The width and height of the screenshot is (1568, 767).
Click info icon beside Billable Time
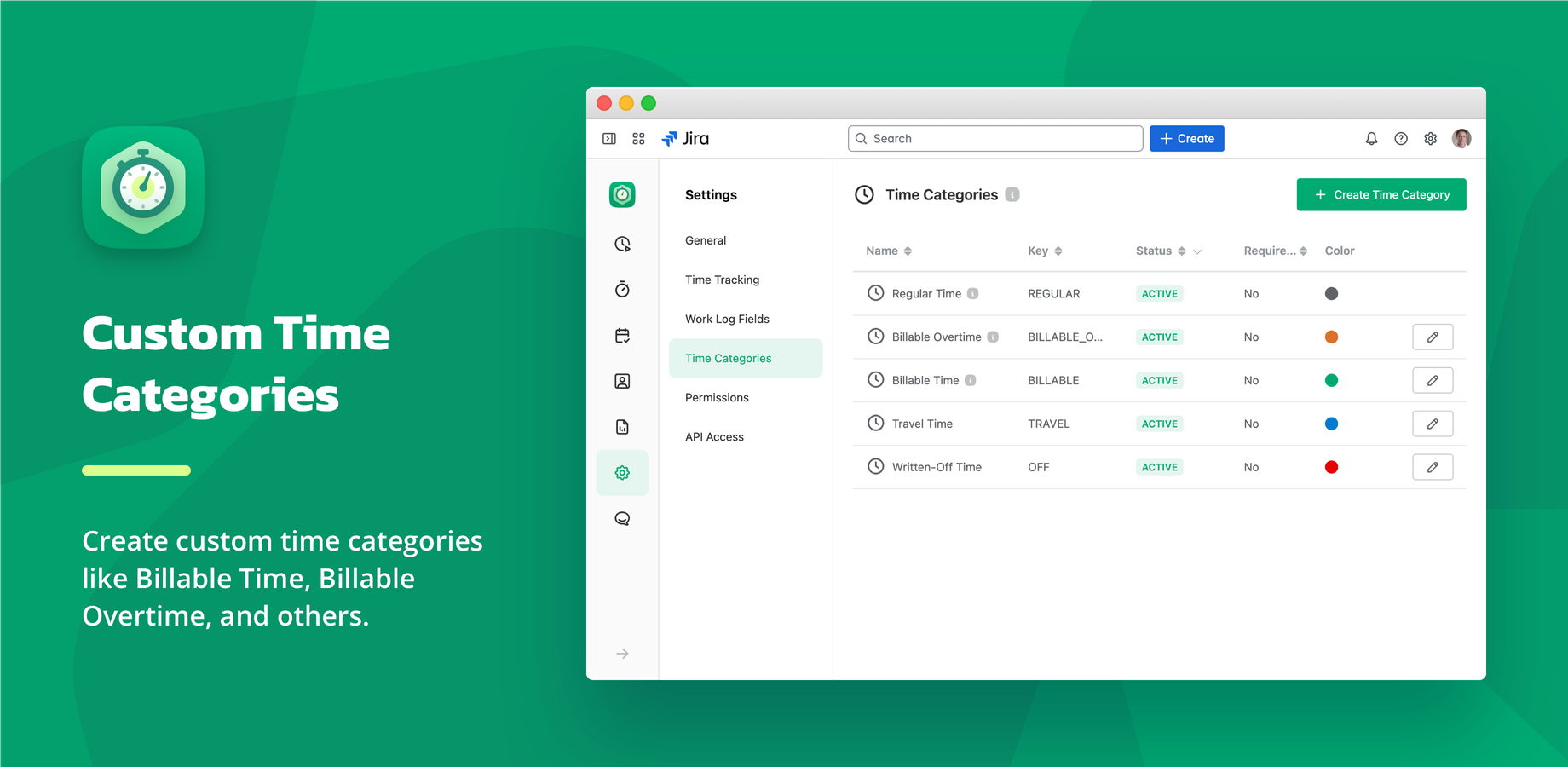(x=970, y=380)
